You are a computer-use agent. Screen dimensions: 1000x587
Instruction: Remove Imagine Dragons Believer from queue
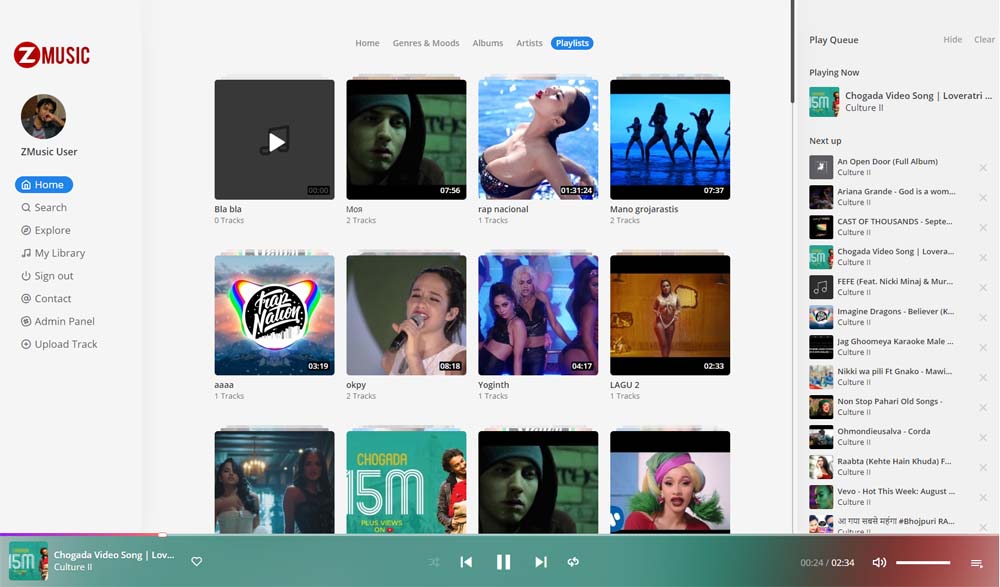click(983, 317)
